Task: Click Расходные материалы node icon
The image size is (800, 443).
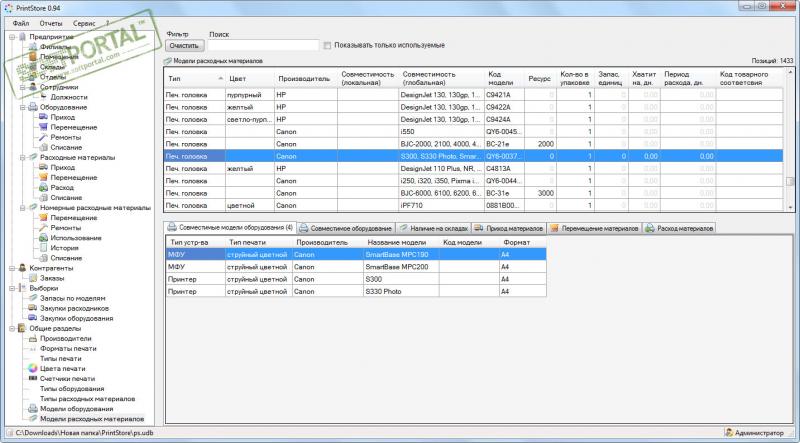Action: point(33,157)
